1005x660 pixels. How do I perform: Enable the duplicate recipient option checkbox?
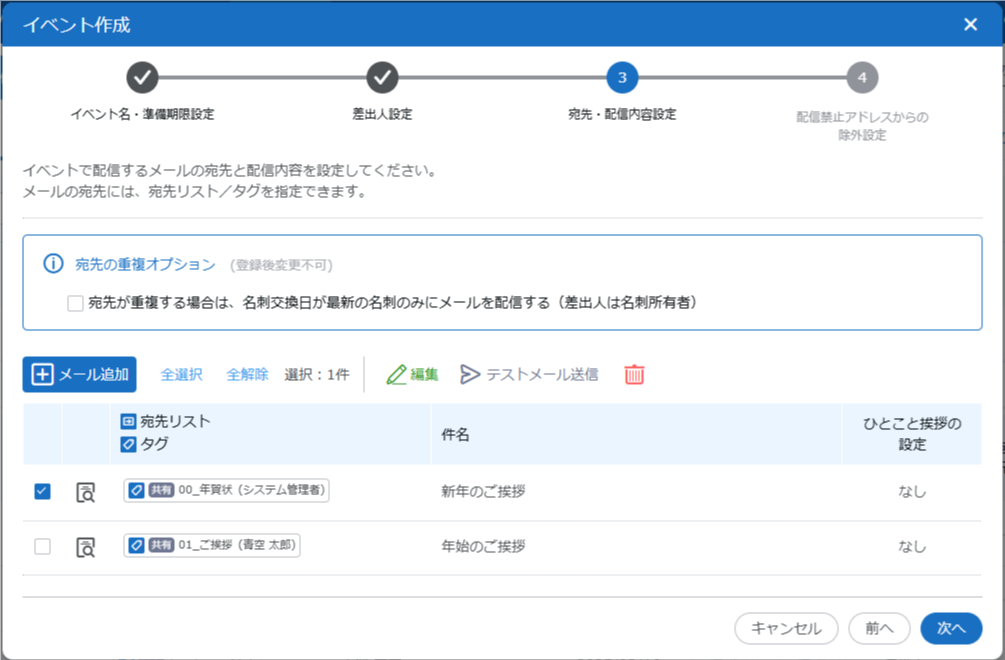click(75, 303)
